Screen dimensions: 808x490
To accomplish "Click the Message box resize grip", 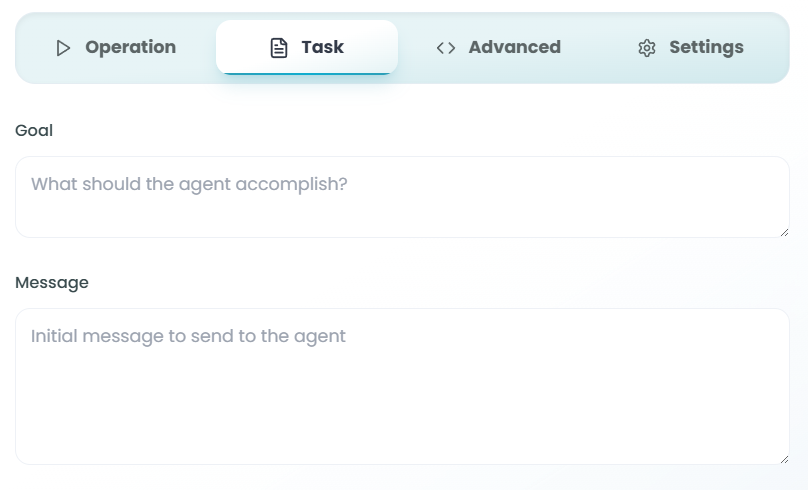I will pos(783,458).
